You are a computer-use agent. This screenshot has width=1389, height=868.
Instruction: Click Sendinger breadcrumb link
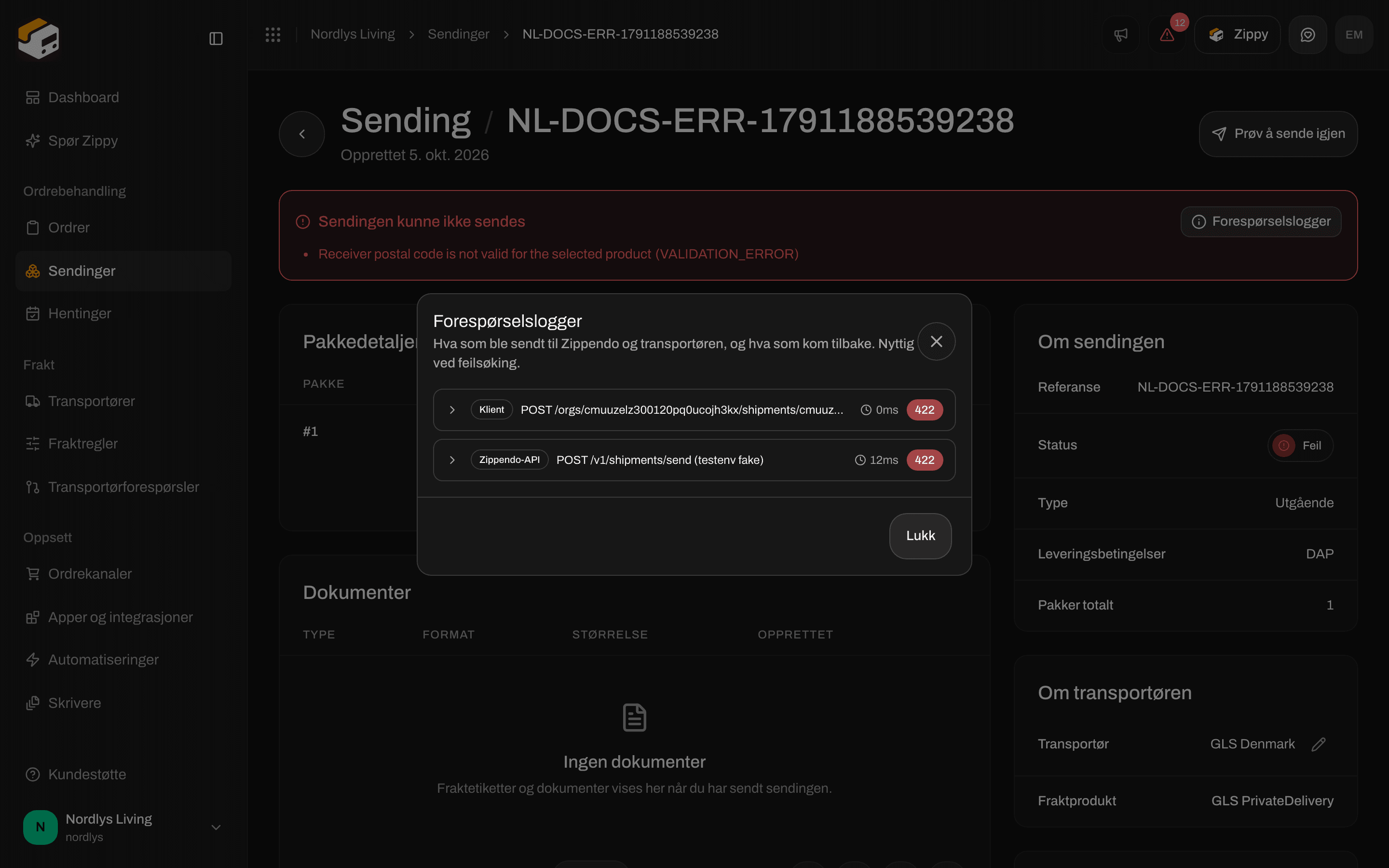458,34
